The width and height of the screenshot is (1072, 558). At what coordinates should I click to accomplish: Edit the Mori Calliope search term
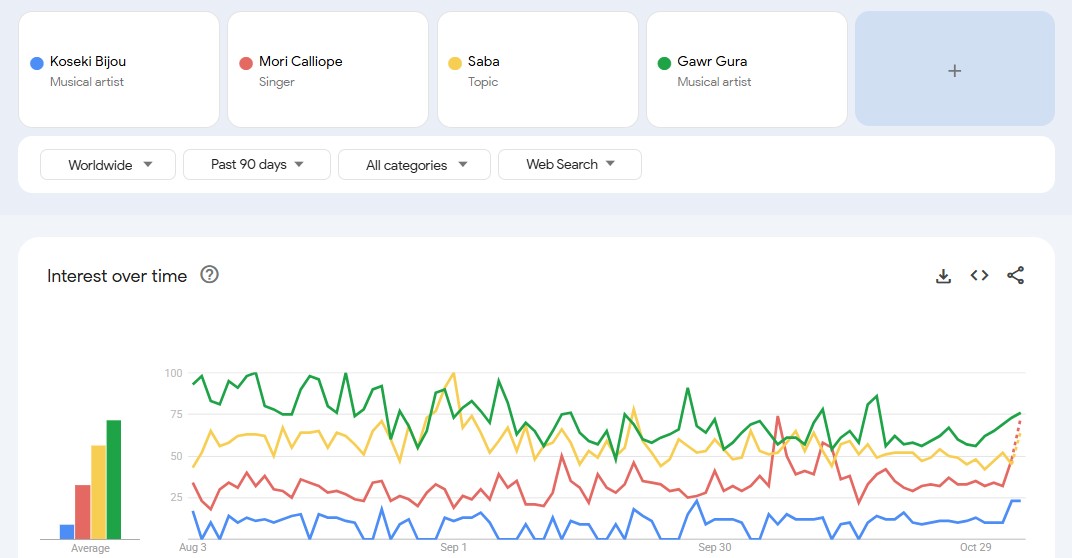coord(300,62)
